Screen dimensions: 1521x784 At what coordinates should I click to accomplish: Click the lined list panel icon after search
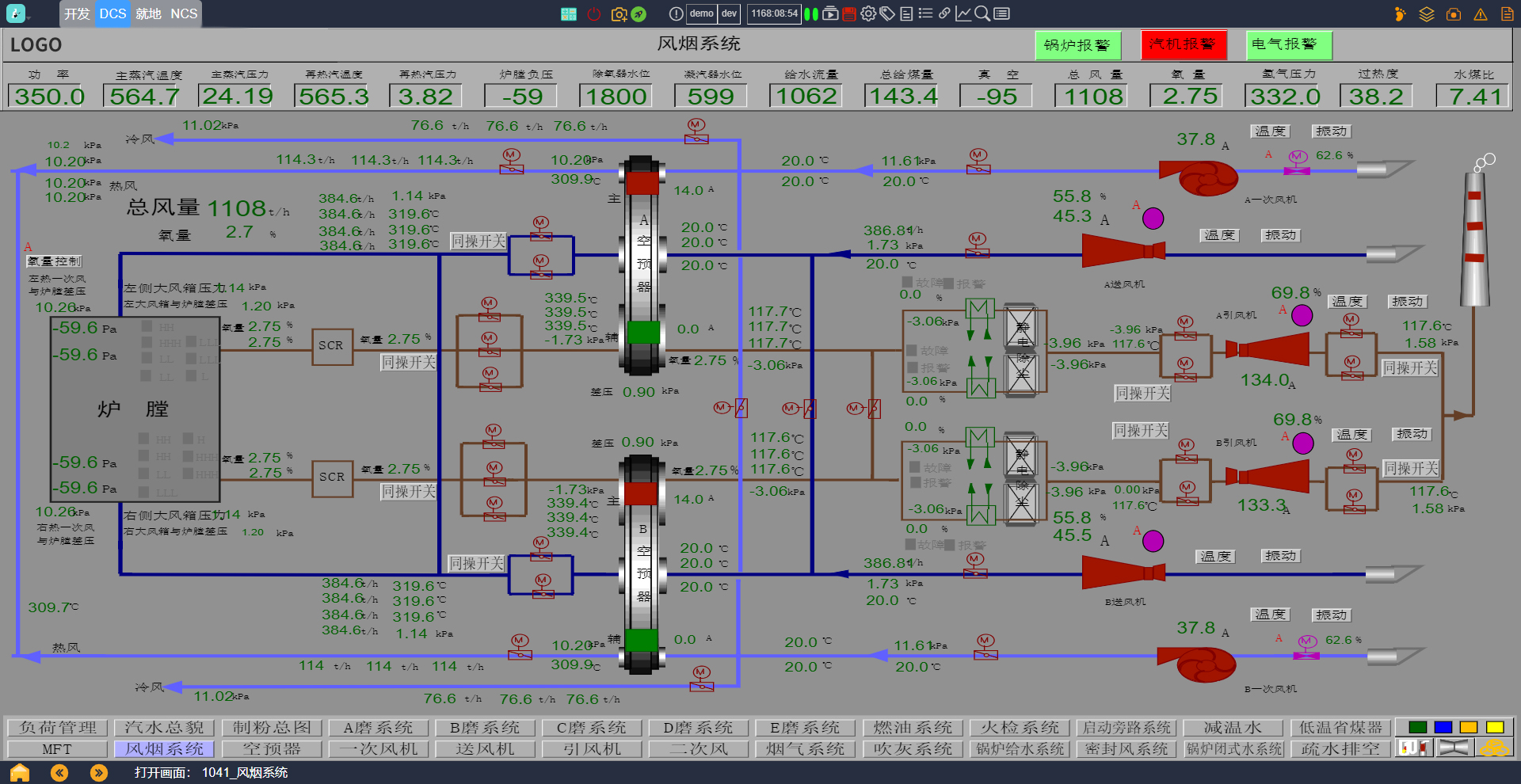[1001, 13]
